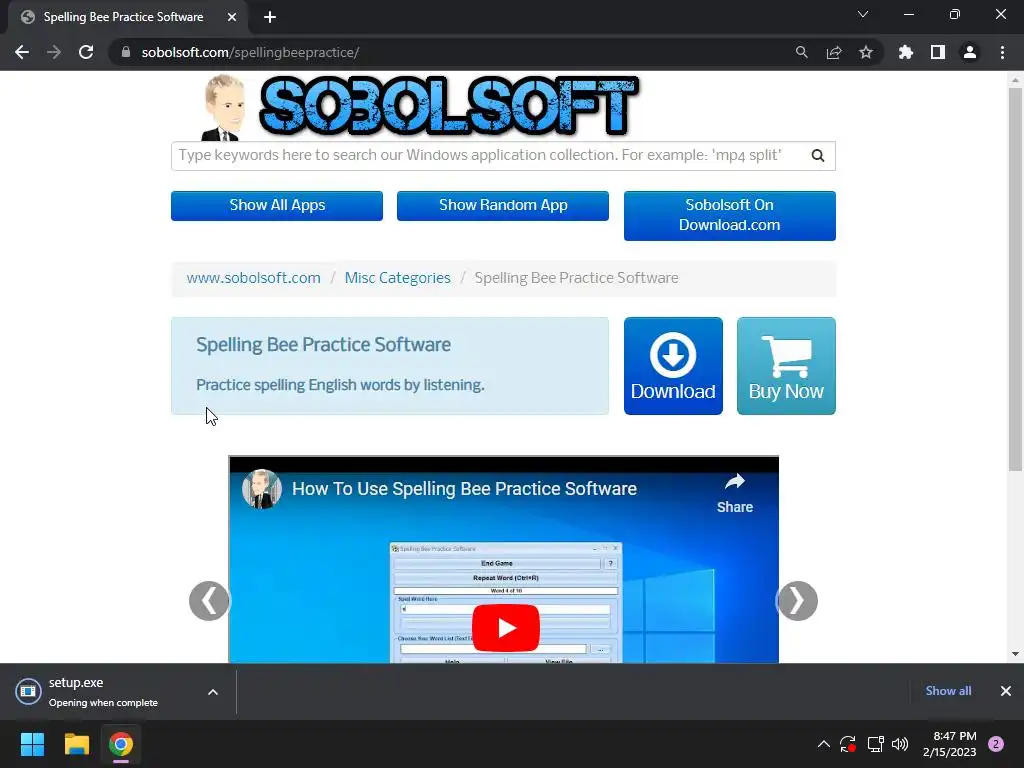Follow the www.sobolsoft.com breadcrumb link

pos(253,278)
